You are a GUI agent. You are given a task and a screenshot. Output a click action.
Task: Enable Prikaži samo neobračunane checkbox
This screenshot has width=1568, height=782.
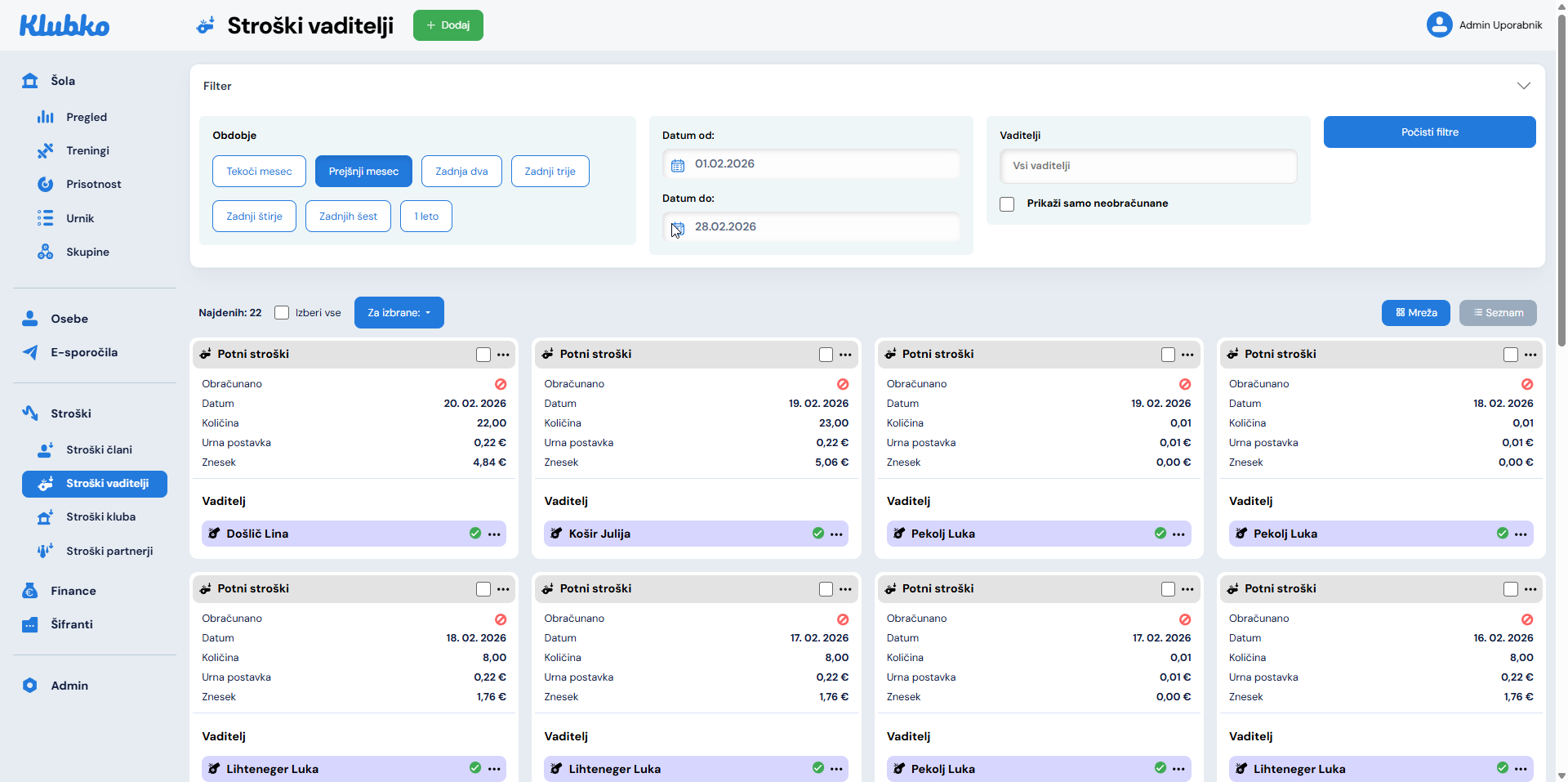point(1007,204)
